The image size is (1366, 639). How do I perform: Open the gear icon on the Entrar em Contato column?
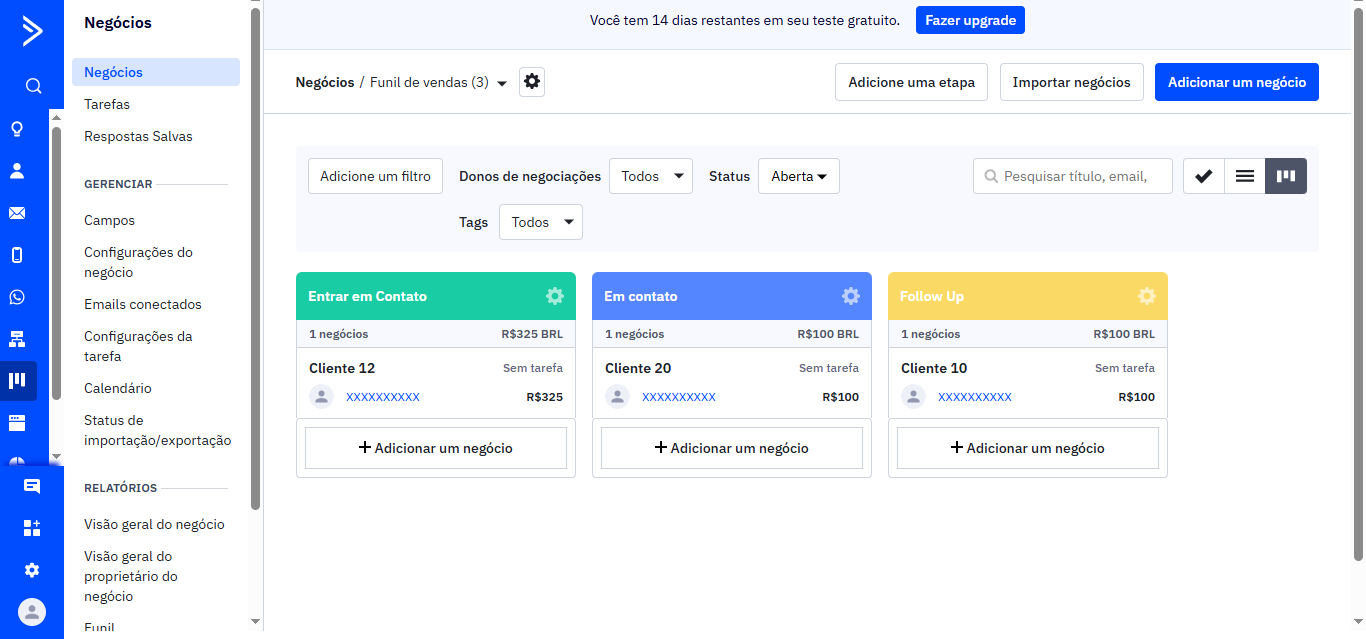point(554,295)
